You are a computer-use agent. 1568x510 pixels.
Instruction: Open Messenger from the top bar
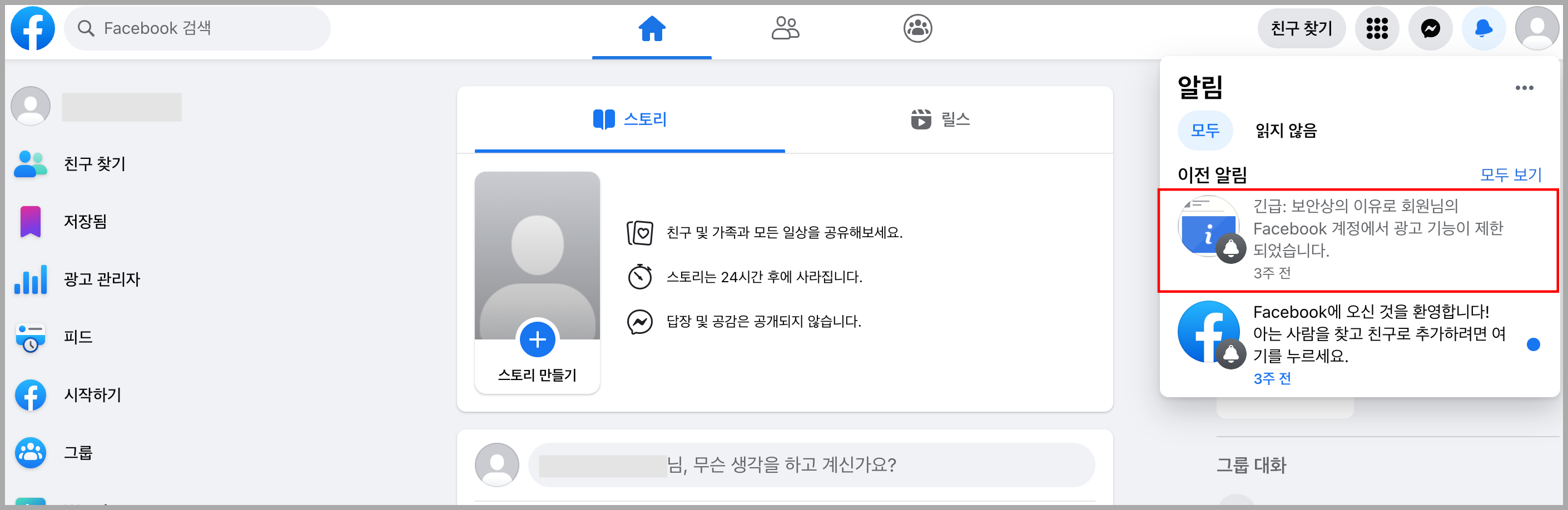tap(1430, 28)
